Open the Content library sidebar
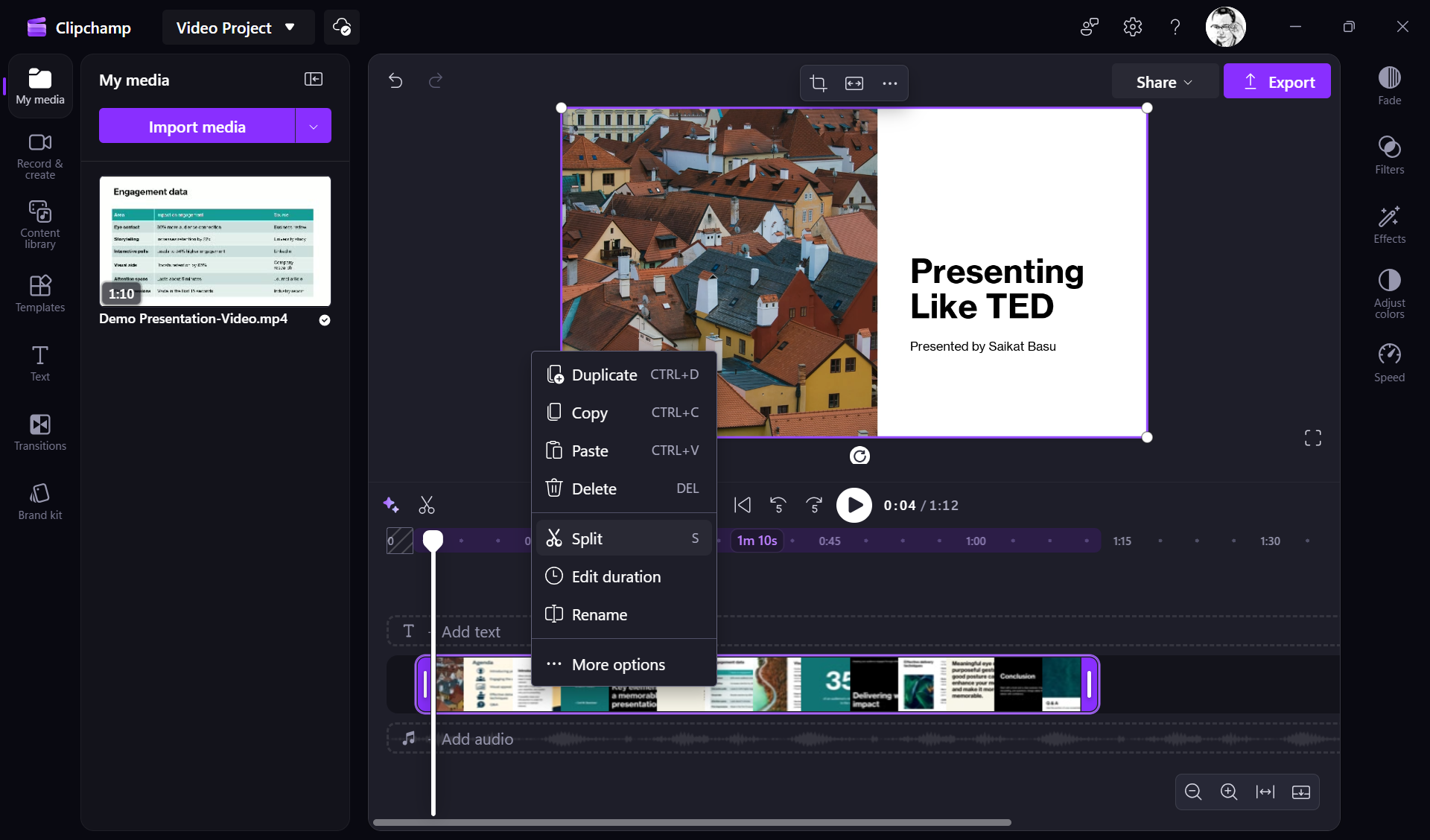The height and width of the screenshot is (840, 1430). (x=40, y=225)
